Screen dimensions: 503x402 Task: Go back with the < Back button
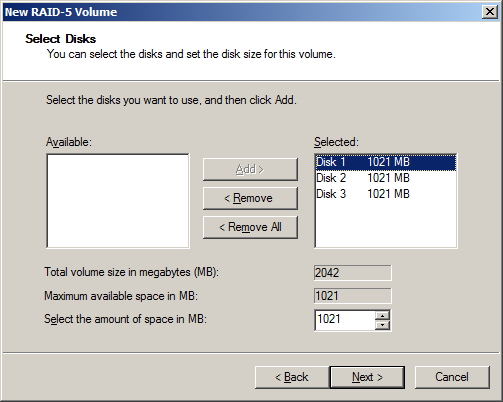292,377
